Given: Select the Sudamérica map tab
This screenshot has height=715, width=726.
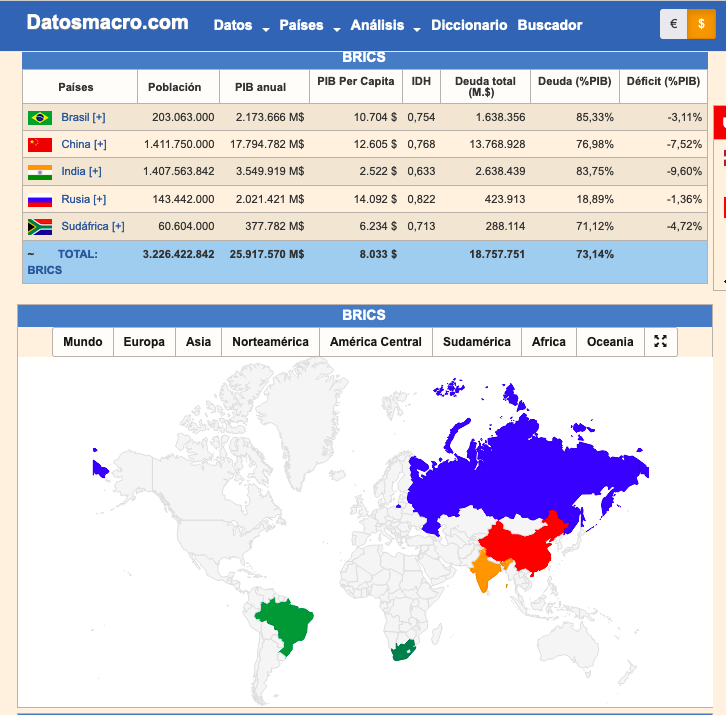Looking at the screenshot, I should pos(476,342).
